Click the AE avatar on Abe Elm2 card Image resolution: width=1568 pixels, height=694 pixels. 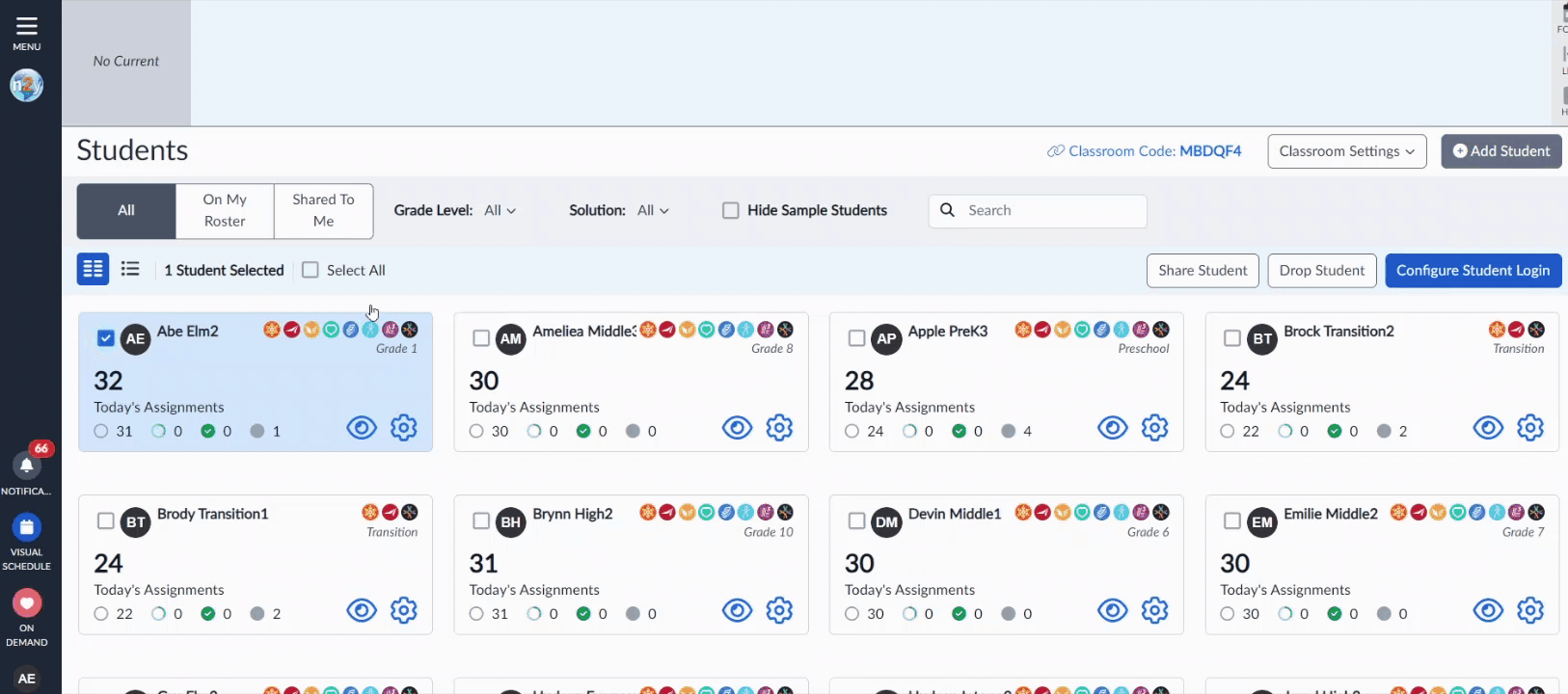136,339
